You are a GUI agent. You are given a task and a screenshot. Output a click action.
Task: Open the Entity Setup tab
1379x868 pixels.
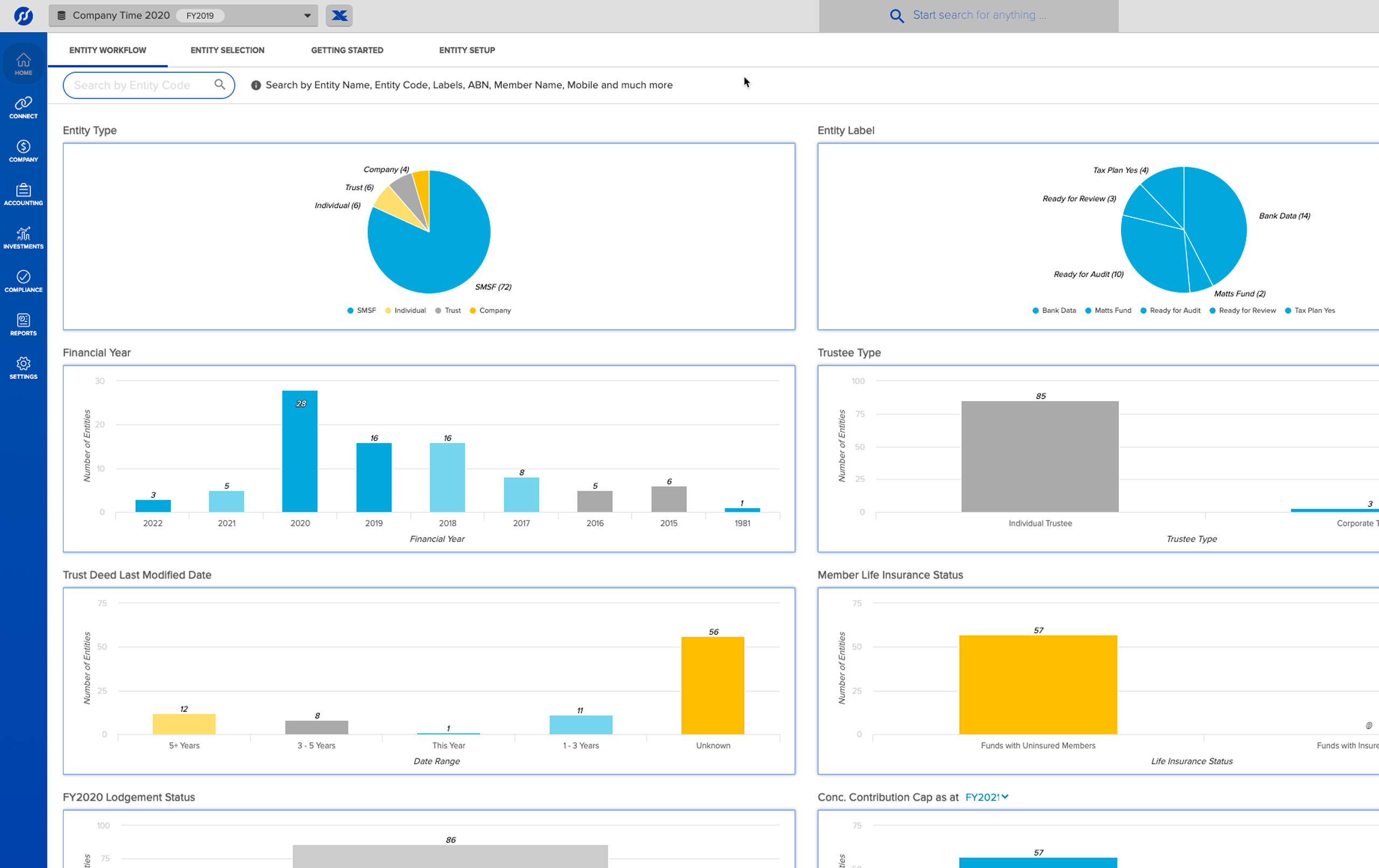click(x=466, y=51)
